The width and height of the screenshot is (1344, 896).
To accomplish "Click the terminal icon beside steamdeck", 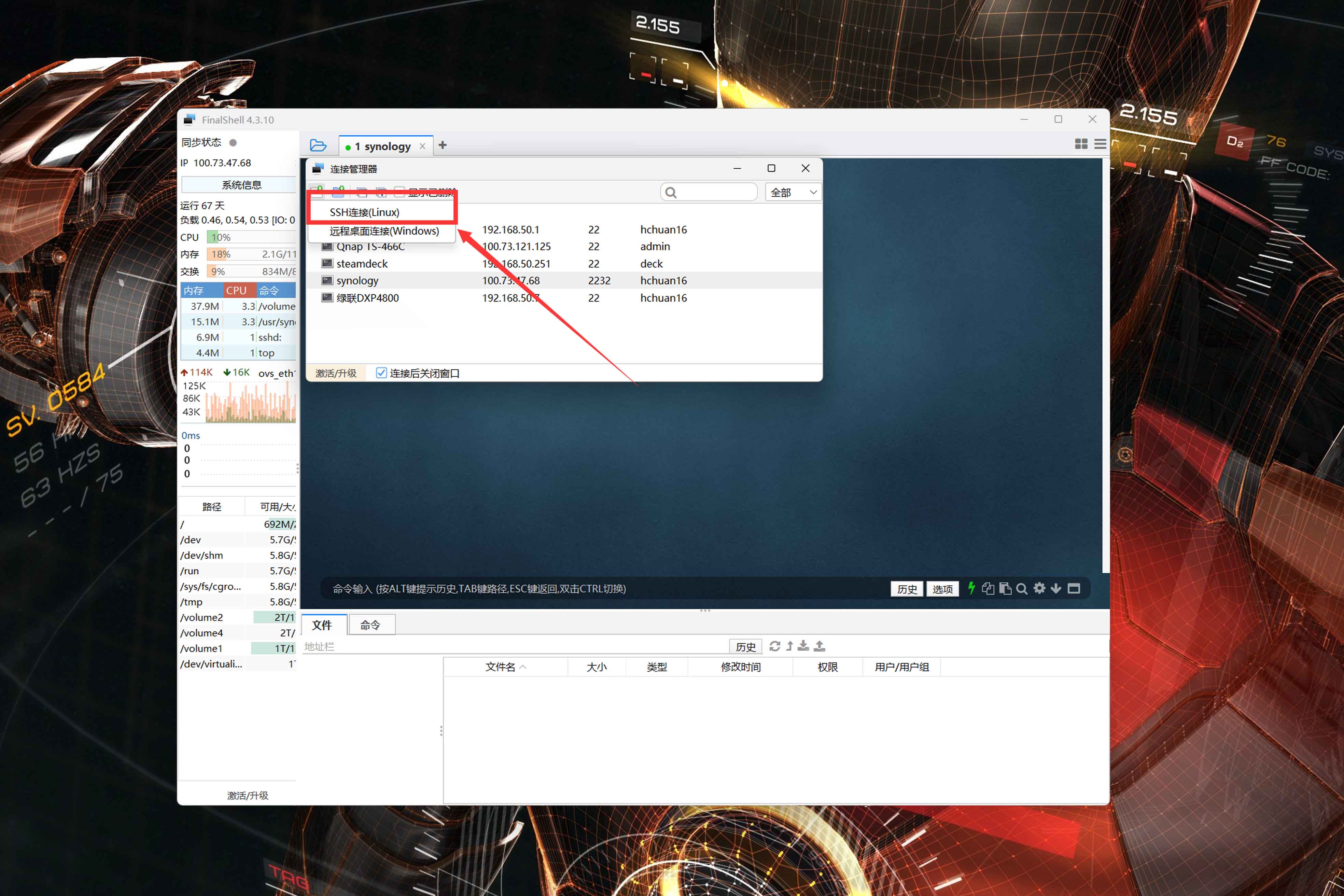I will (327, 263).
